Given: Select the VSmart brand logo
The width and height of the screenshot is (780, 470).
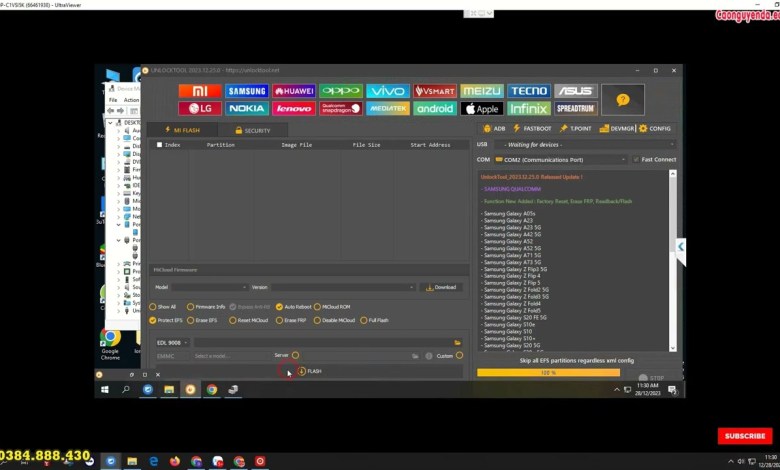Looking at the screenshot, I should tap(435, 91).
